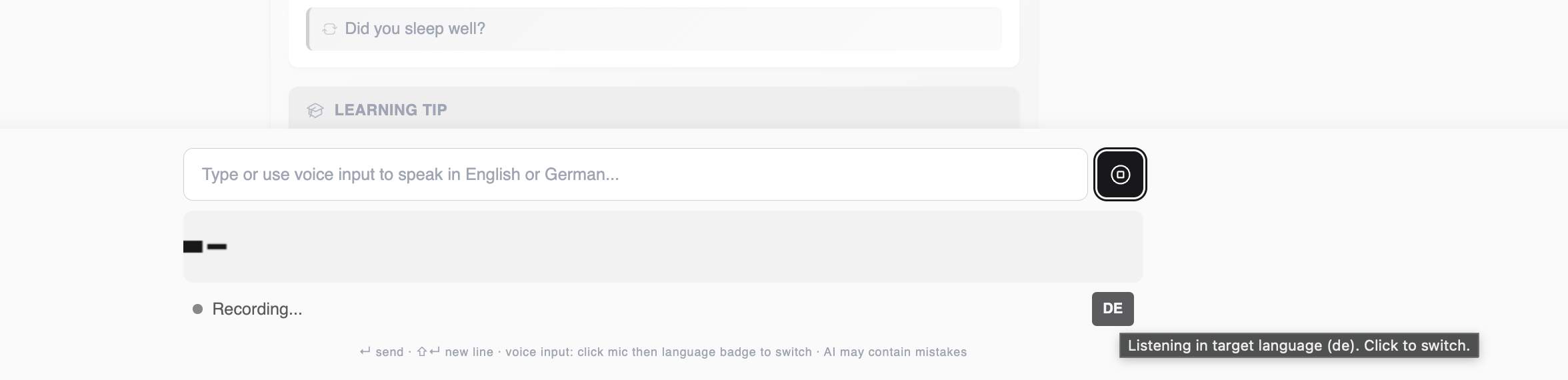Click the "Listening in target language" tooltip

coord(1298,345)
